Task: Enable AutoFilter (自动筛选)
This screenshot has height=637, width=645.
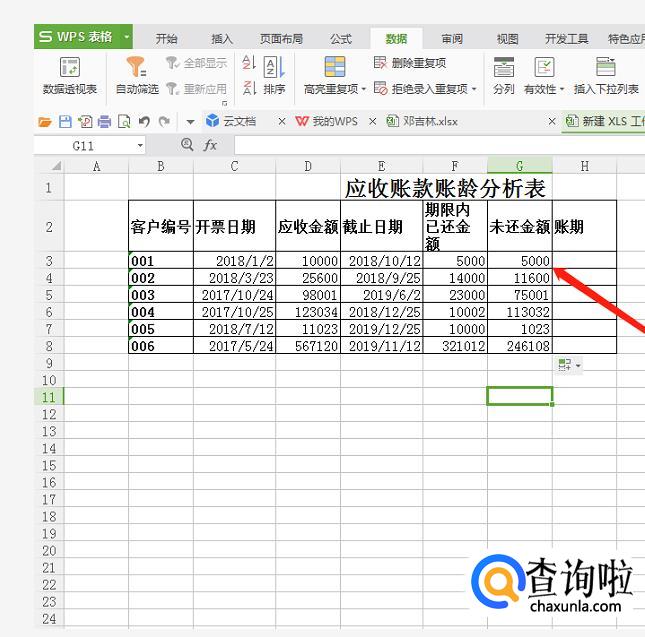Action: 137,77
